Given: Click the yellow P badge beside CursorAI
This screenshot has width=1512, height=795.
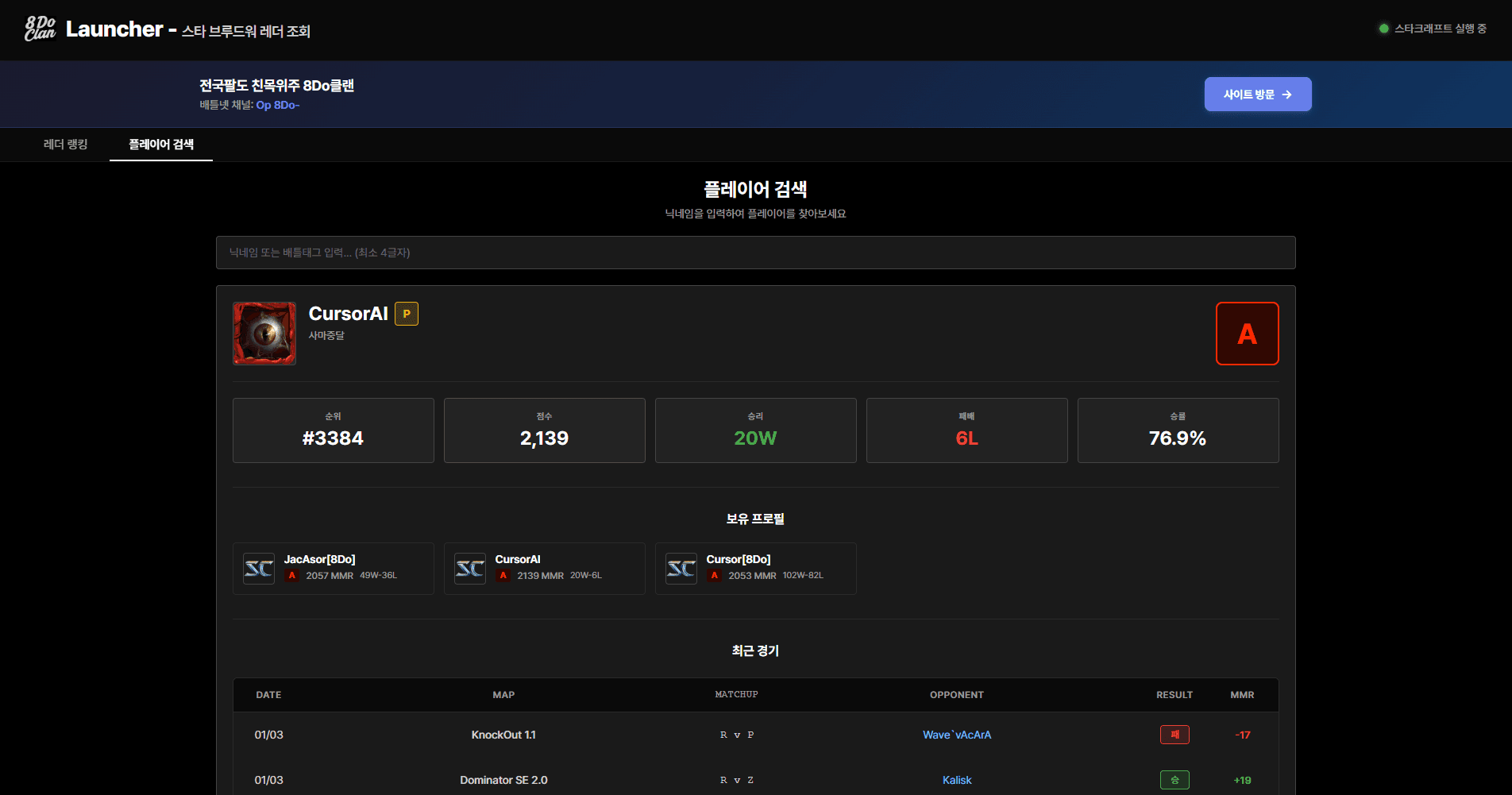Looking at the screenshot, I should click(407, 314).
